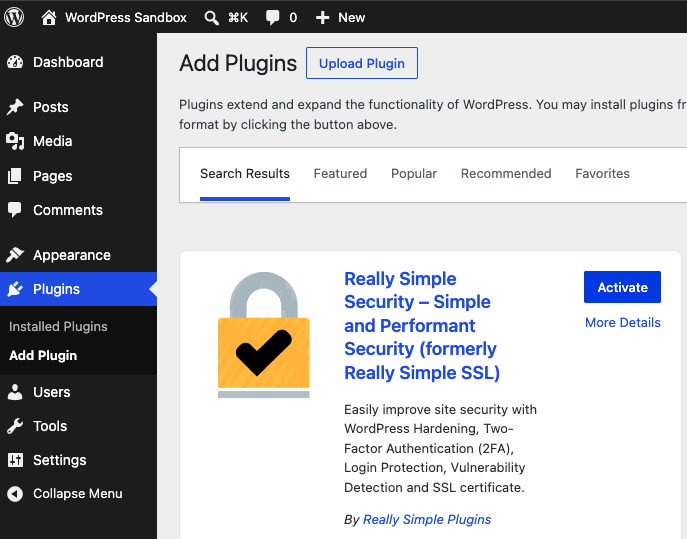The width and height of the screenshot is (687, 539).
Task: Open the Tools menu label
Action: [x=50, y=426]
